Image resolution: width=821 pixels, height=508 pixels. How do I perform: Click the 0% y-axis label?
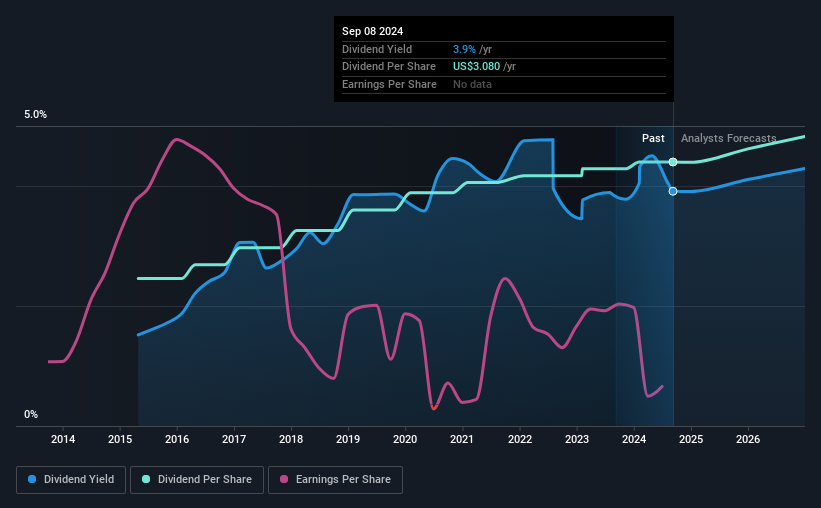(x=31, y=414)
